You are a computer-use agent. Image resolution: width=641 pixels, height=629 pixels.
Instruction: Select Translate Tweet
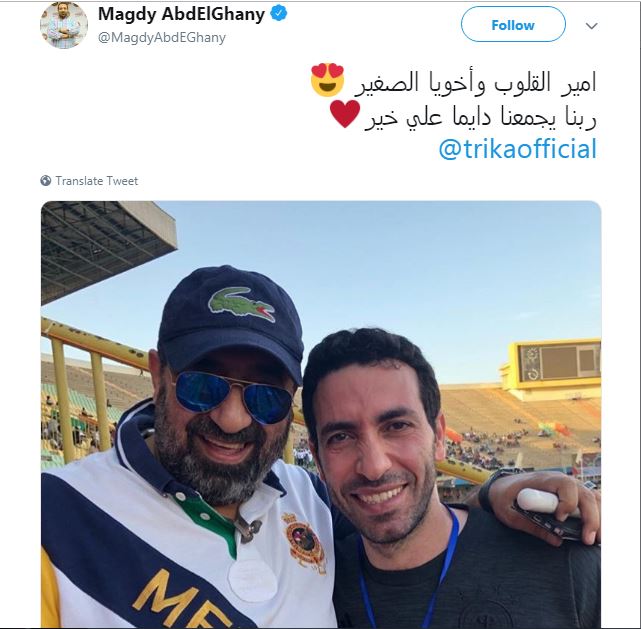[x=96, y=181]
